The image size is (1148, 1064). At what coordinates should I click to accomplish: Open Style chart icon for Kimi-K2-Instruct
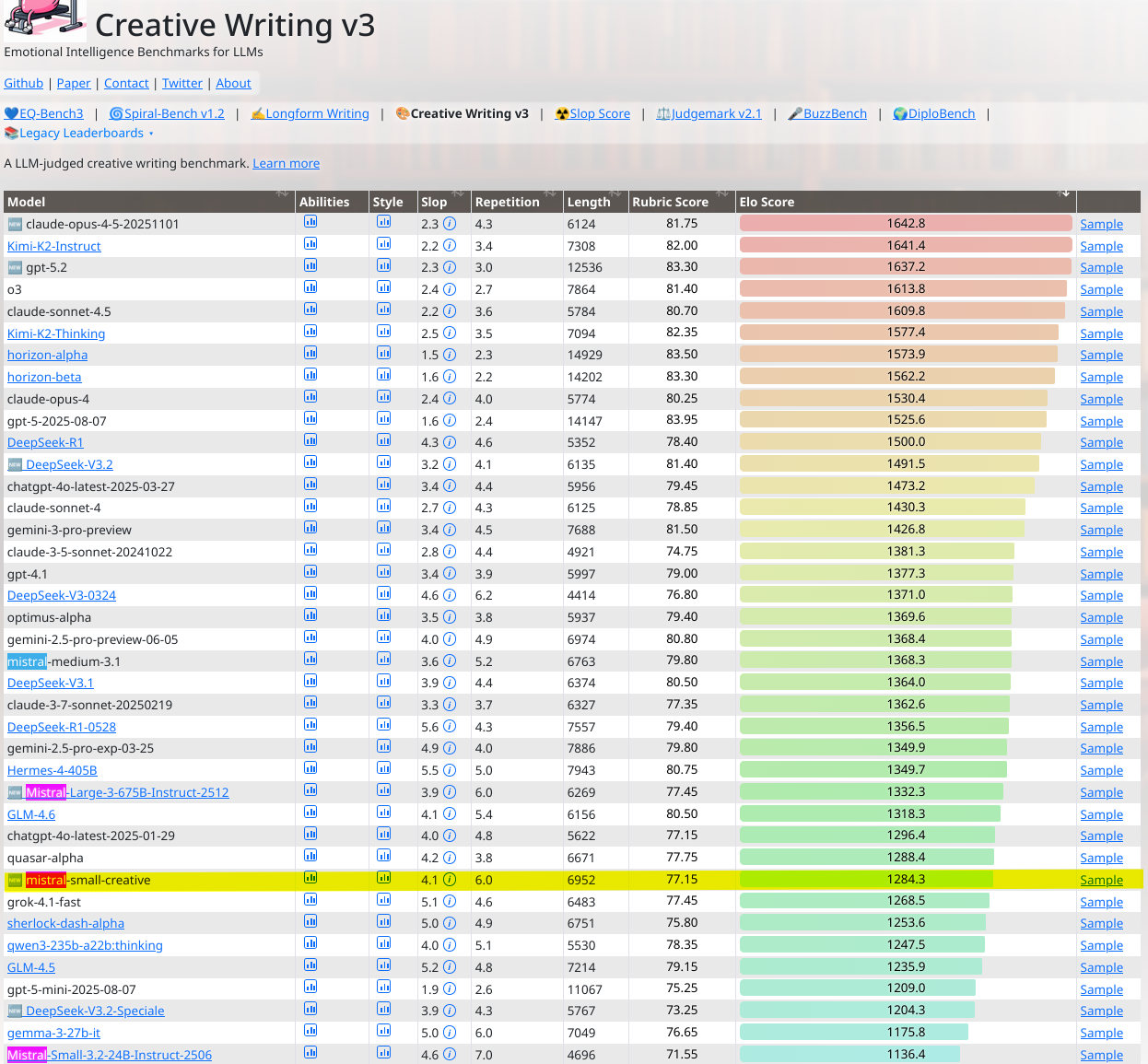(x=383, y=244)
